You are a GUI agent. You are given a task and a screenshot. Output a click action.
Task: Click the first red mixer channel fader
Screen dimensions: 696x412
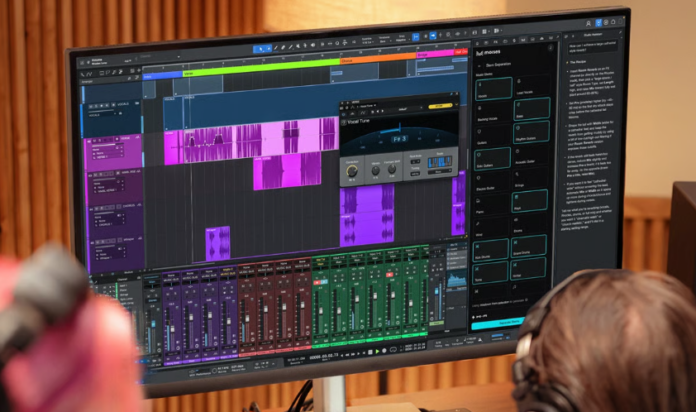247,318
